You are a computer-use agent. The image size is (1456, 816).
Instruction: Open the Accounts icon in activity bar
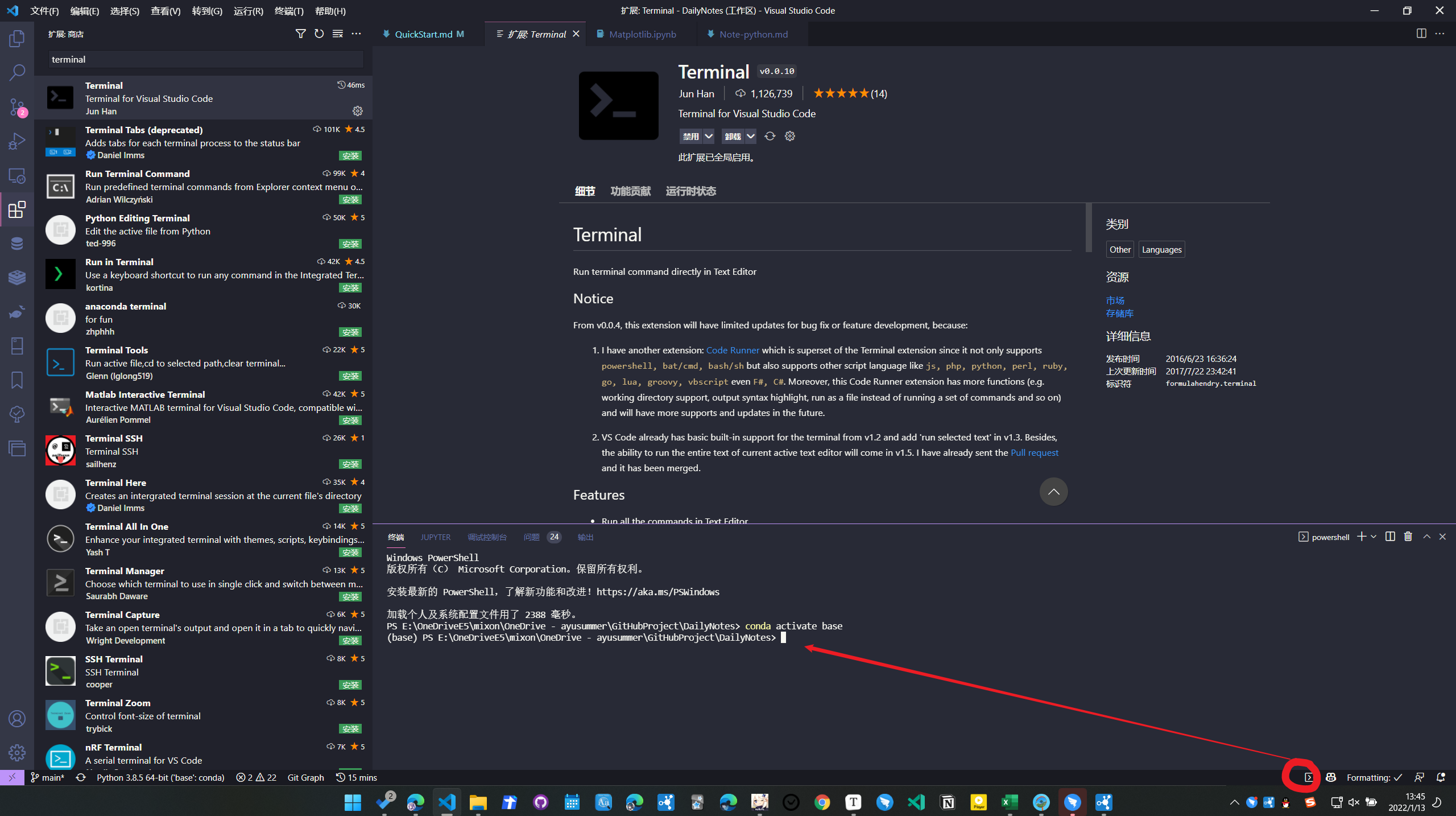click(x=17, y=719)
